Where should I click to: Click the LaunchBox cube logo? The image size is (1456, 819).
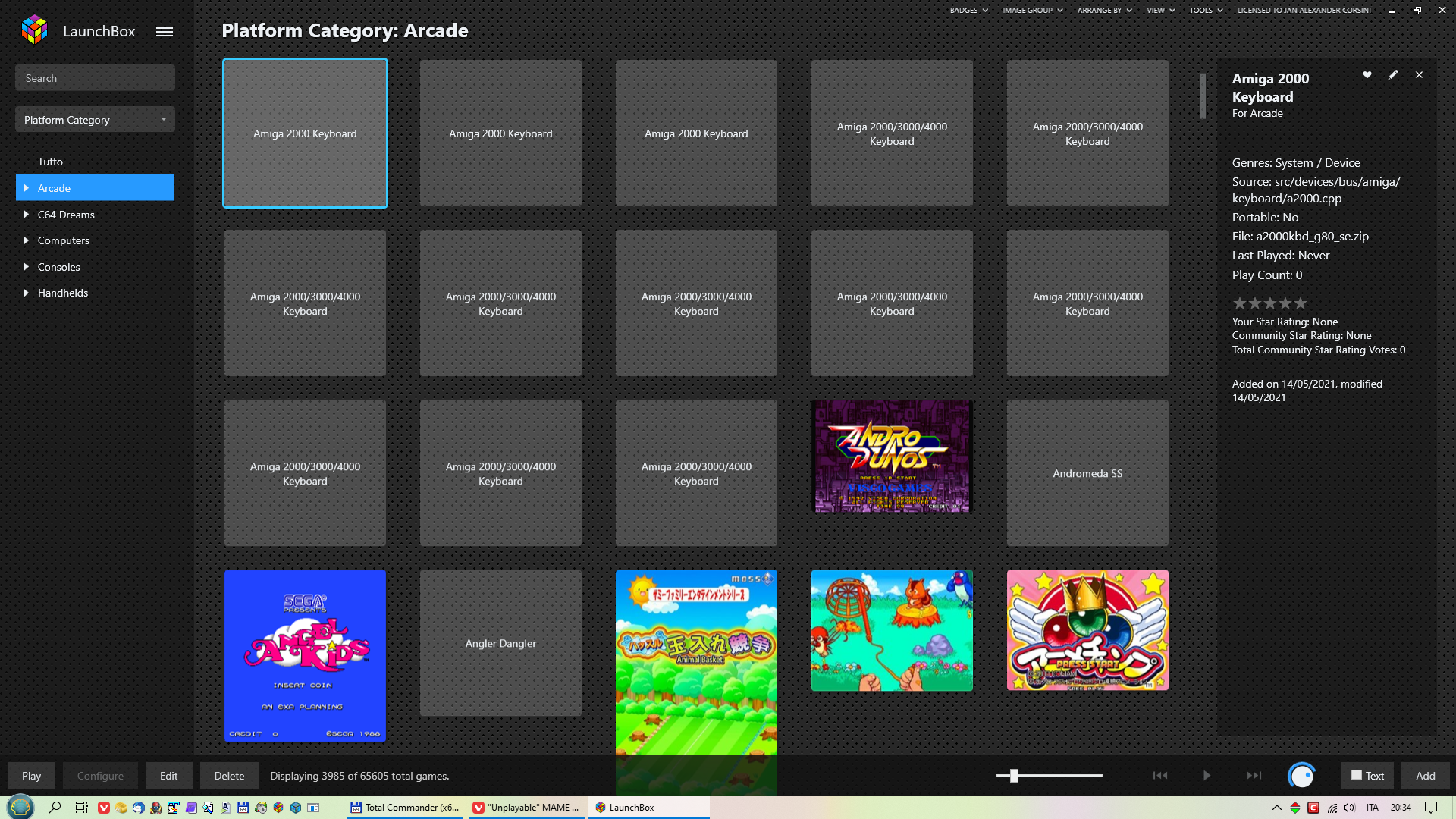tap(35, 30)
